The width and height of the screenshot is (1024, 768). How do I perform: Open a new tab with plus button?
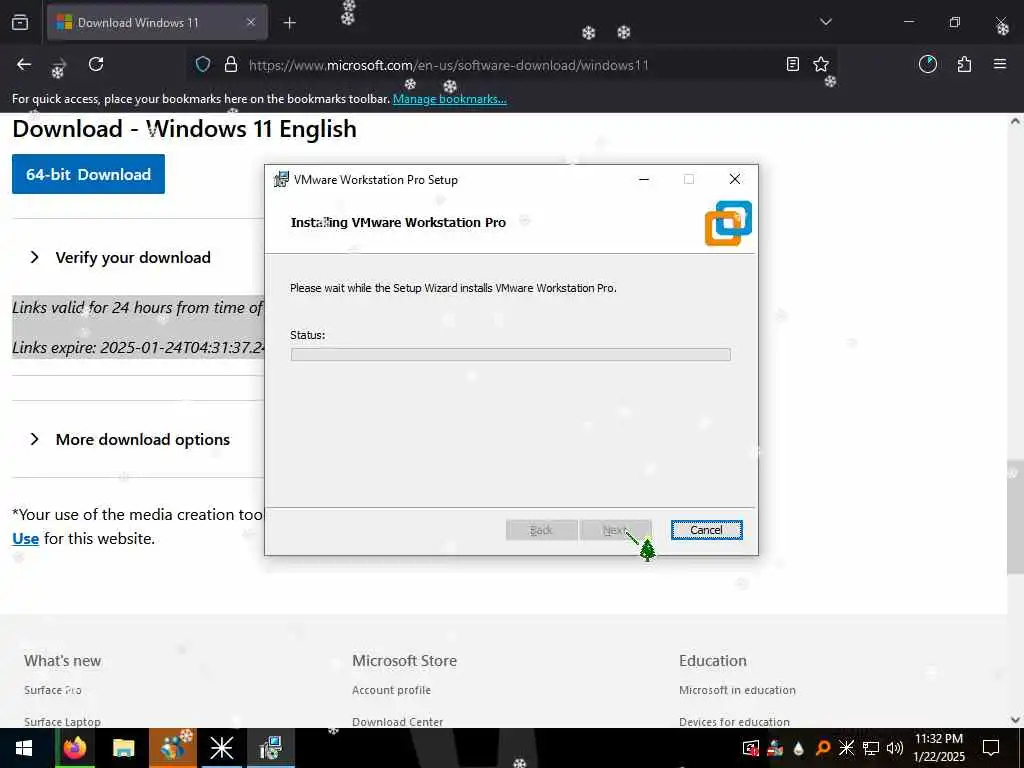(289, 23)
